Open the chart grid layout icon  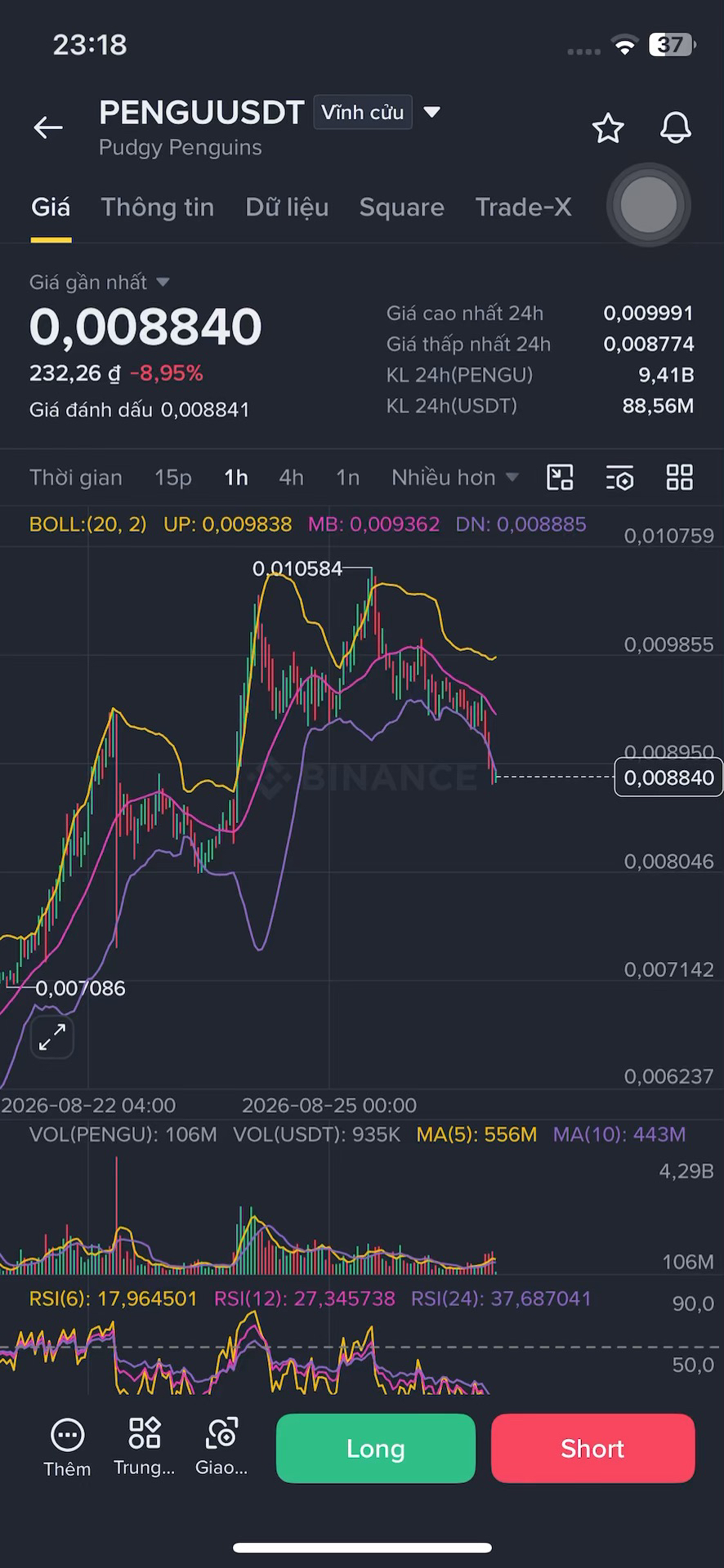[x=680, y=478]
